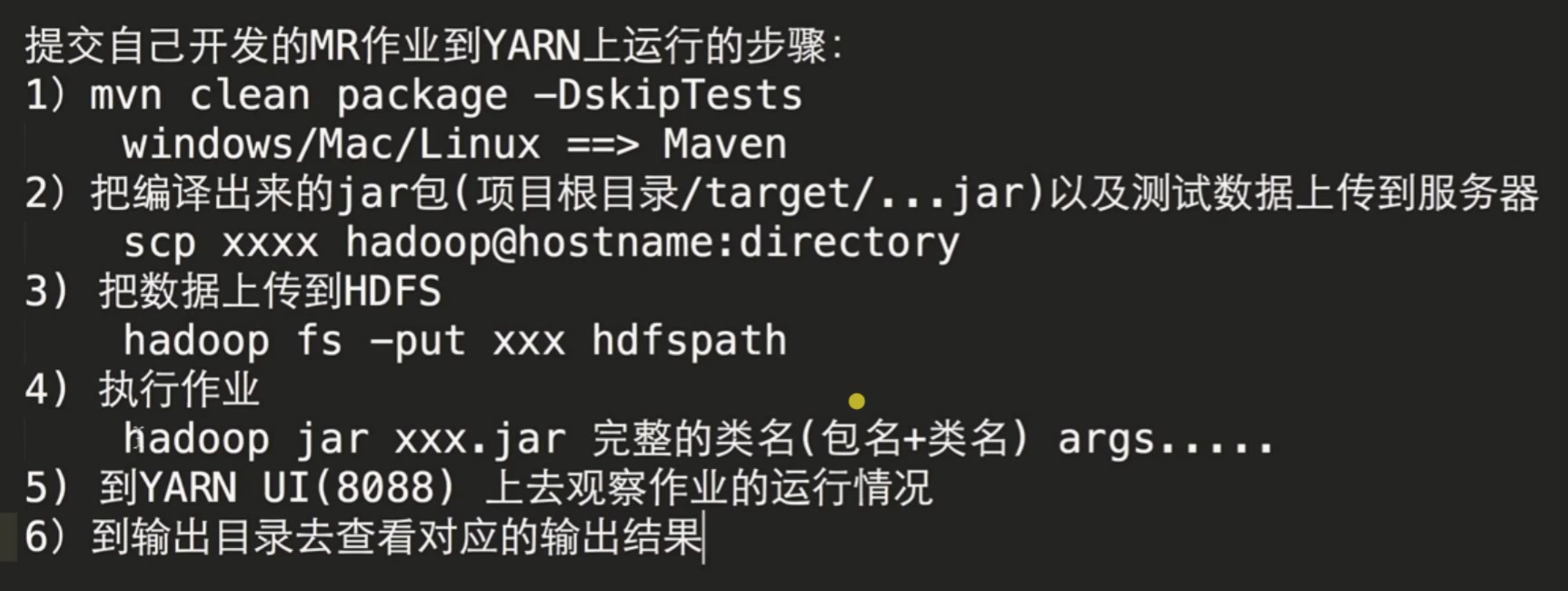Click the step 2 line about uploading the jar package
The image size is (1568, 591).
[x=782, y=194]
